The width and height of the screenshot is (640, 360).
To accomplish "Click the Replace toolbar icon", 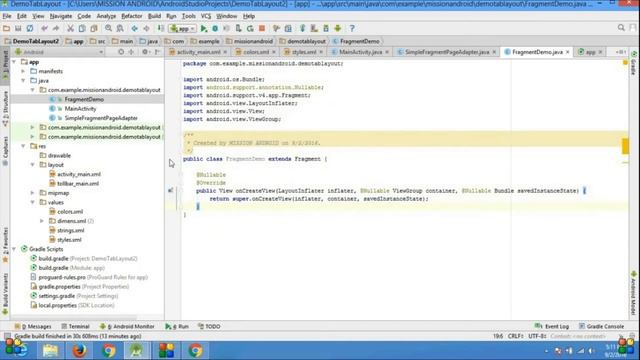I will [120, 28].
